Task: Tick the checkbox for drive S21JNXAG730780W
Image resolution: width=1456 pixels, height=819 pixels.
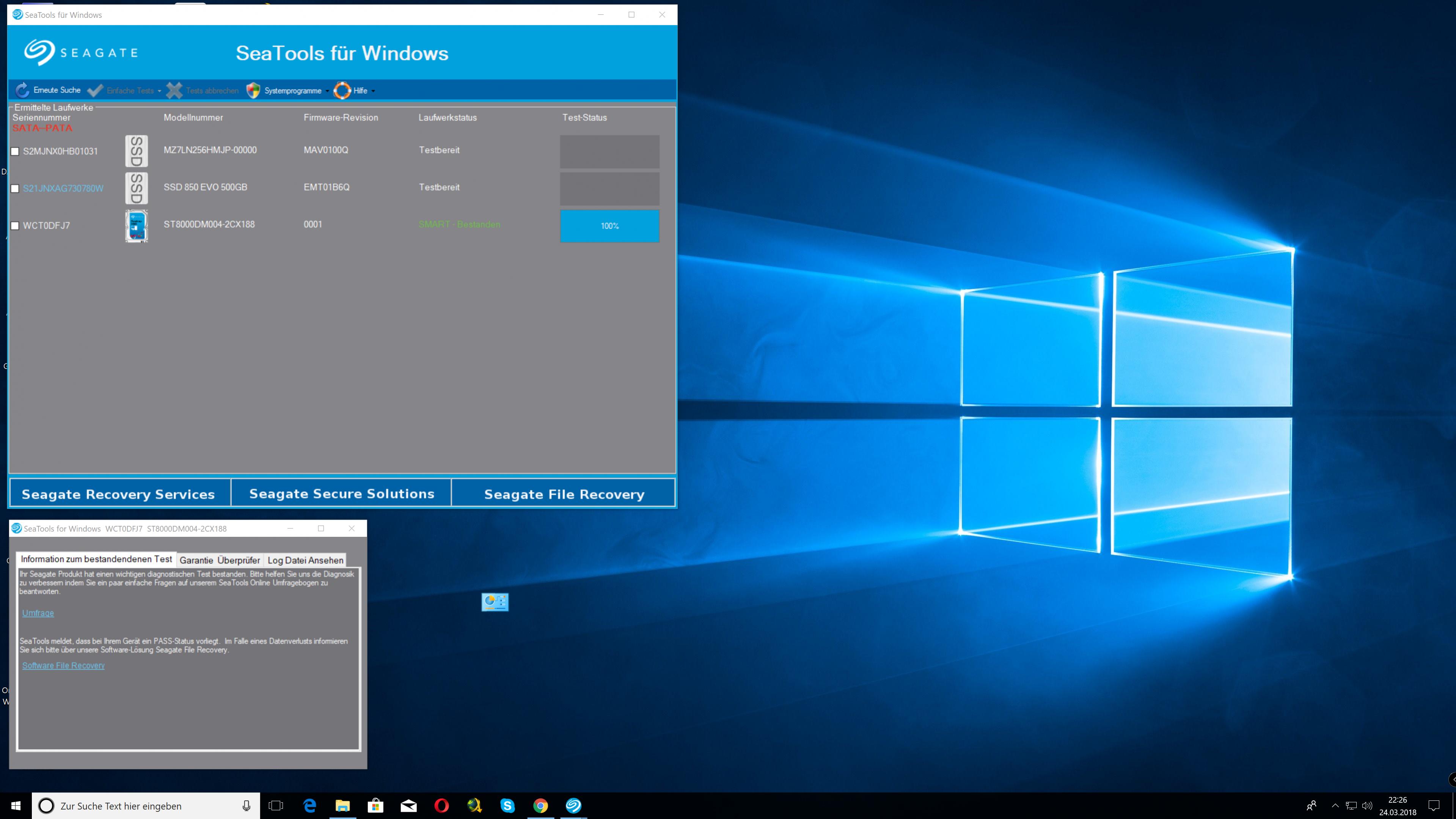Action: (15, 189)
